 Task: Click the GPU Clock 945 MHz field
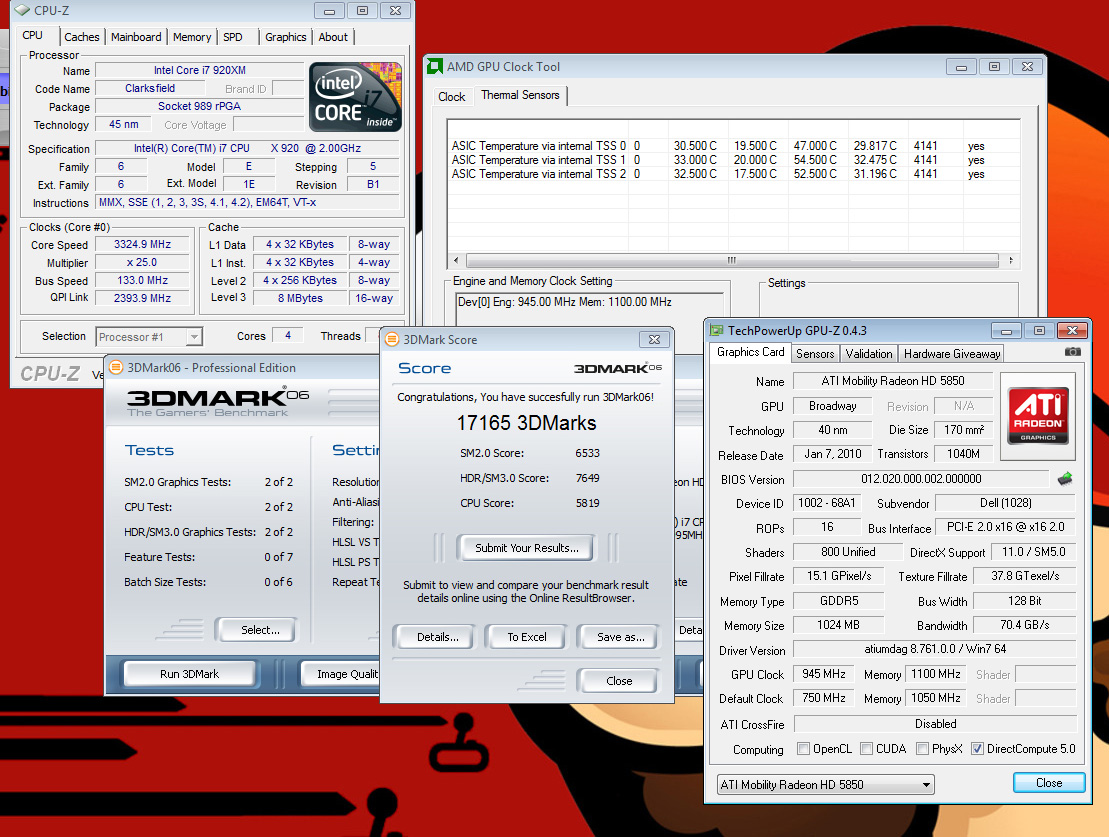824,674
